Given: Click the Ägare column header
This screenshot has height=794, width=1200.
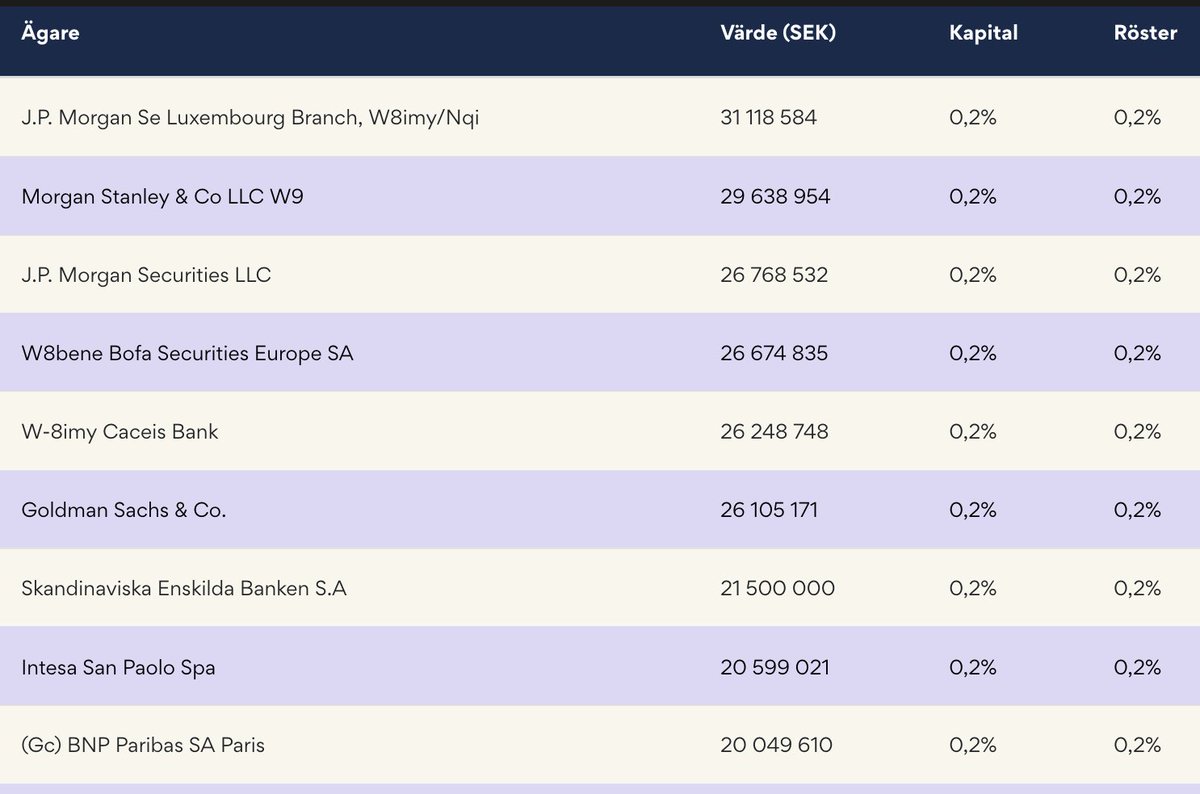Looking at the screenshot, I should (50, 33).
